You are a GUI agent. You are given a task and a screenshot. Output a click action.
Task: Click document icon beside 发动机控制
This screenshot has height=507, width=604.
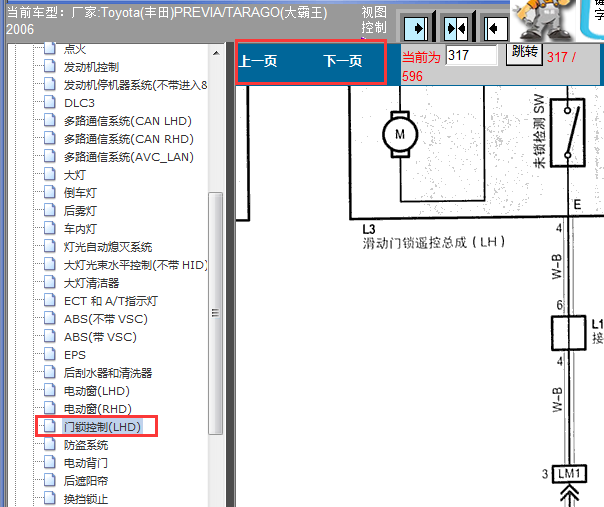click(x=50, y=66)
